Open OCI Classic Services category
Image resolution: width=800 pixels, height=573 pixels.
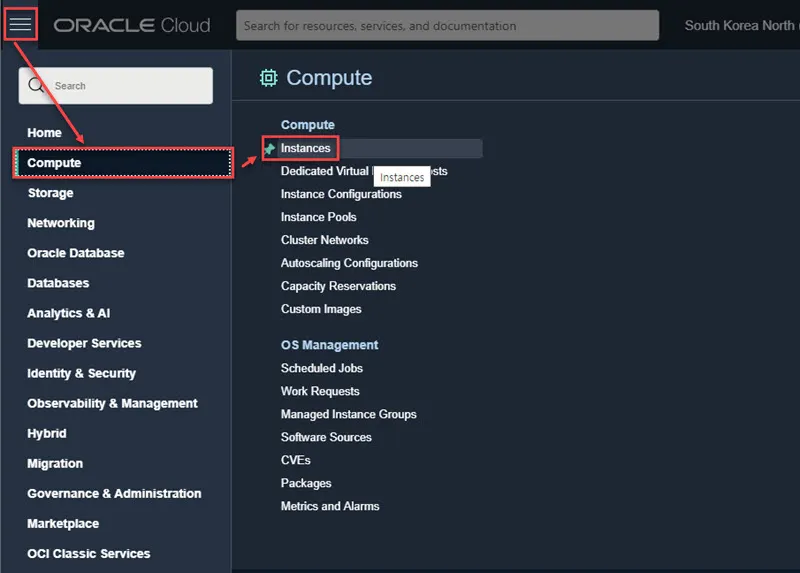click(x=89, y=554)
